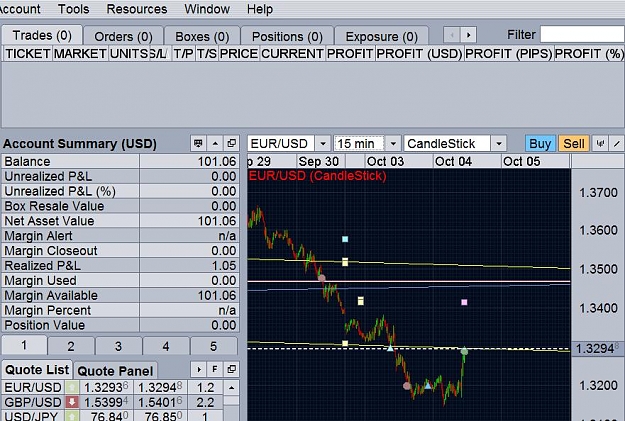
Task: Sort trades by the CURRENT column
Action: coord(292,53)
